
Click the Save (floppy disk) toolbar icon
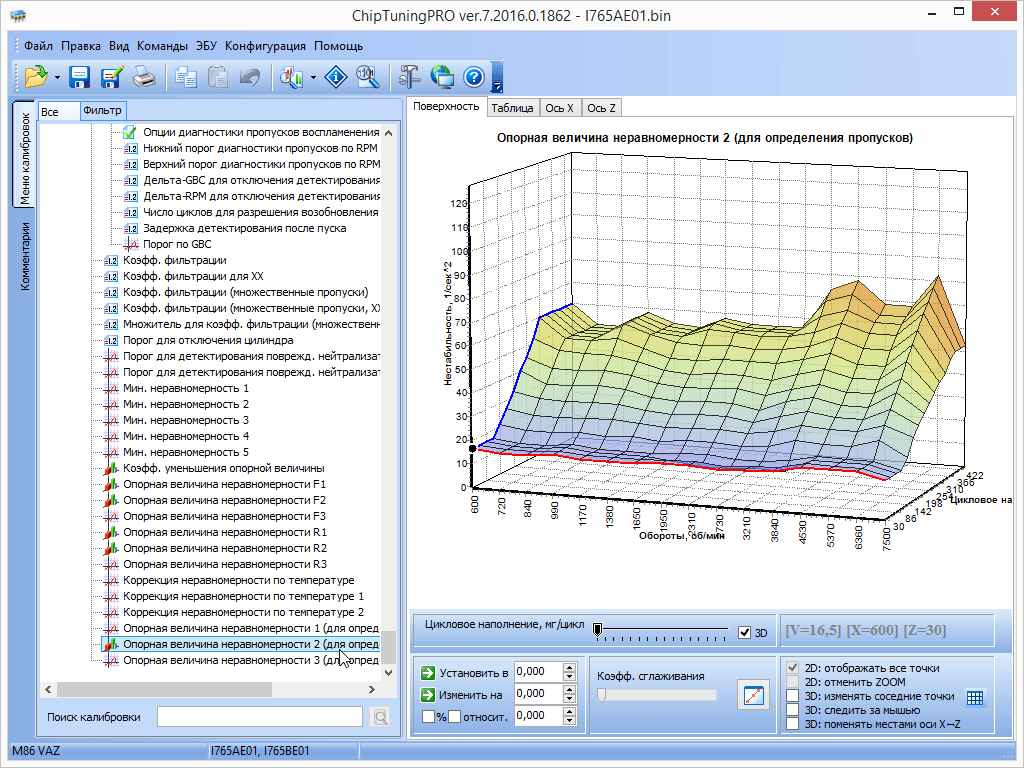tap(80, 76)
